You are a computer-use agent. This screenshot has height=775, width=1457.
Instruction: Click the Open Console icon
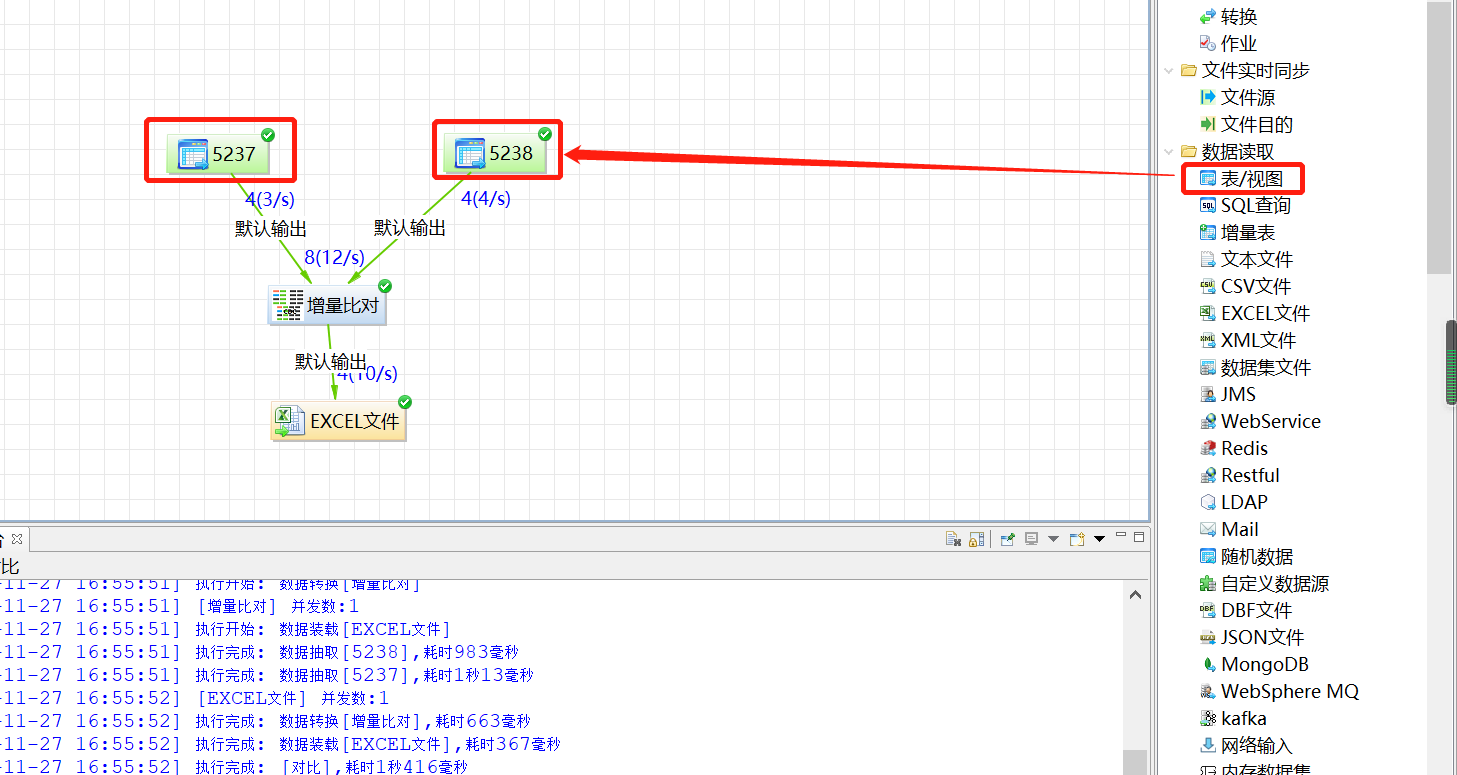tap(1077, 539)
